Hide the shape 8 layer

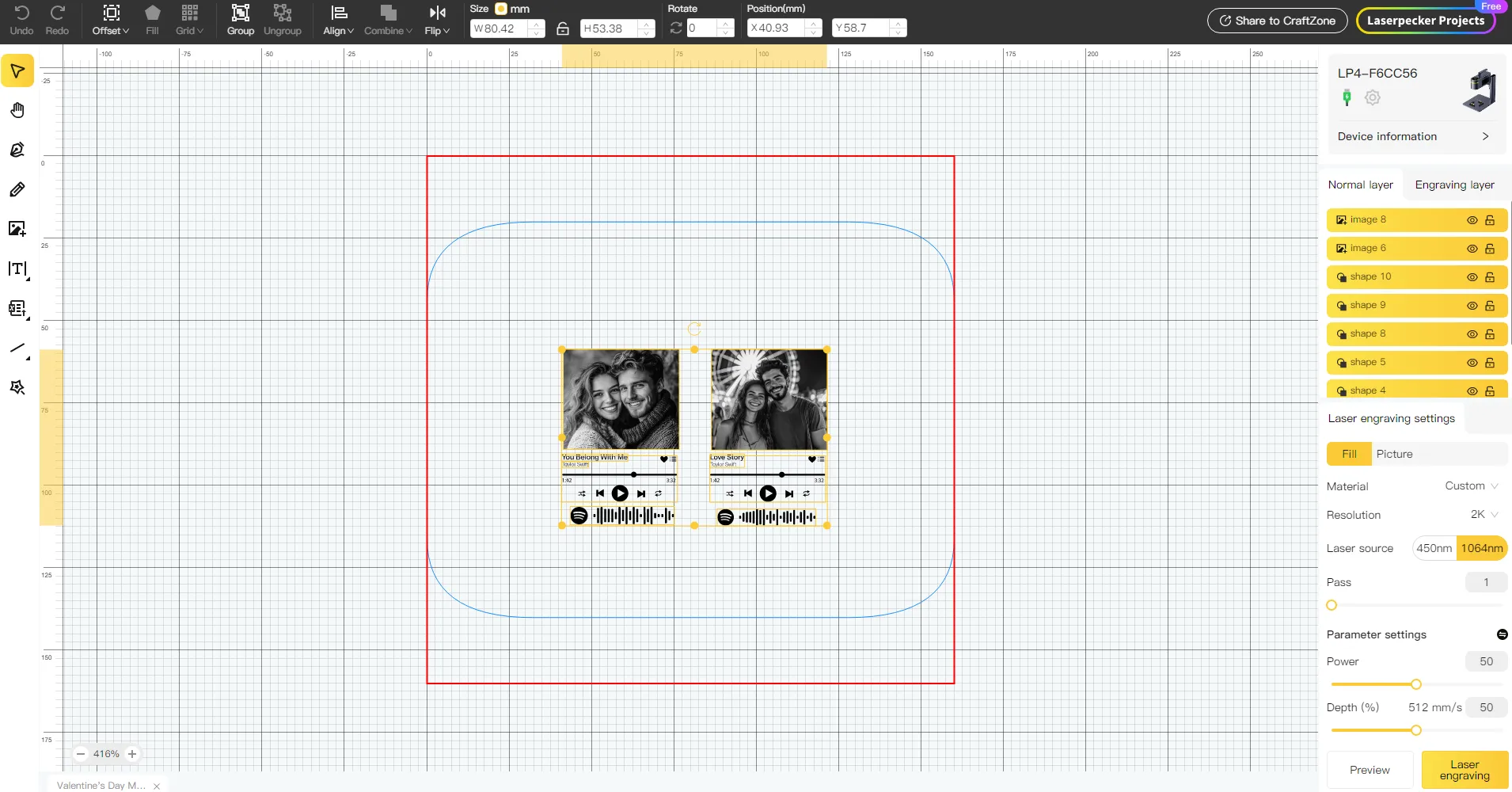[1472, 334]
